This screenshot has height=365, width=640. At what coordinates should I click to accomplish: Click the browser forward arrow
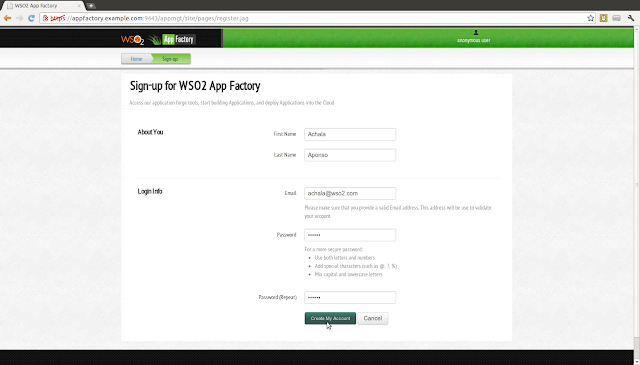(19, 18)
